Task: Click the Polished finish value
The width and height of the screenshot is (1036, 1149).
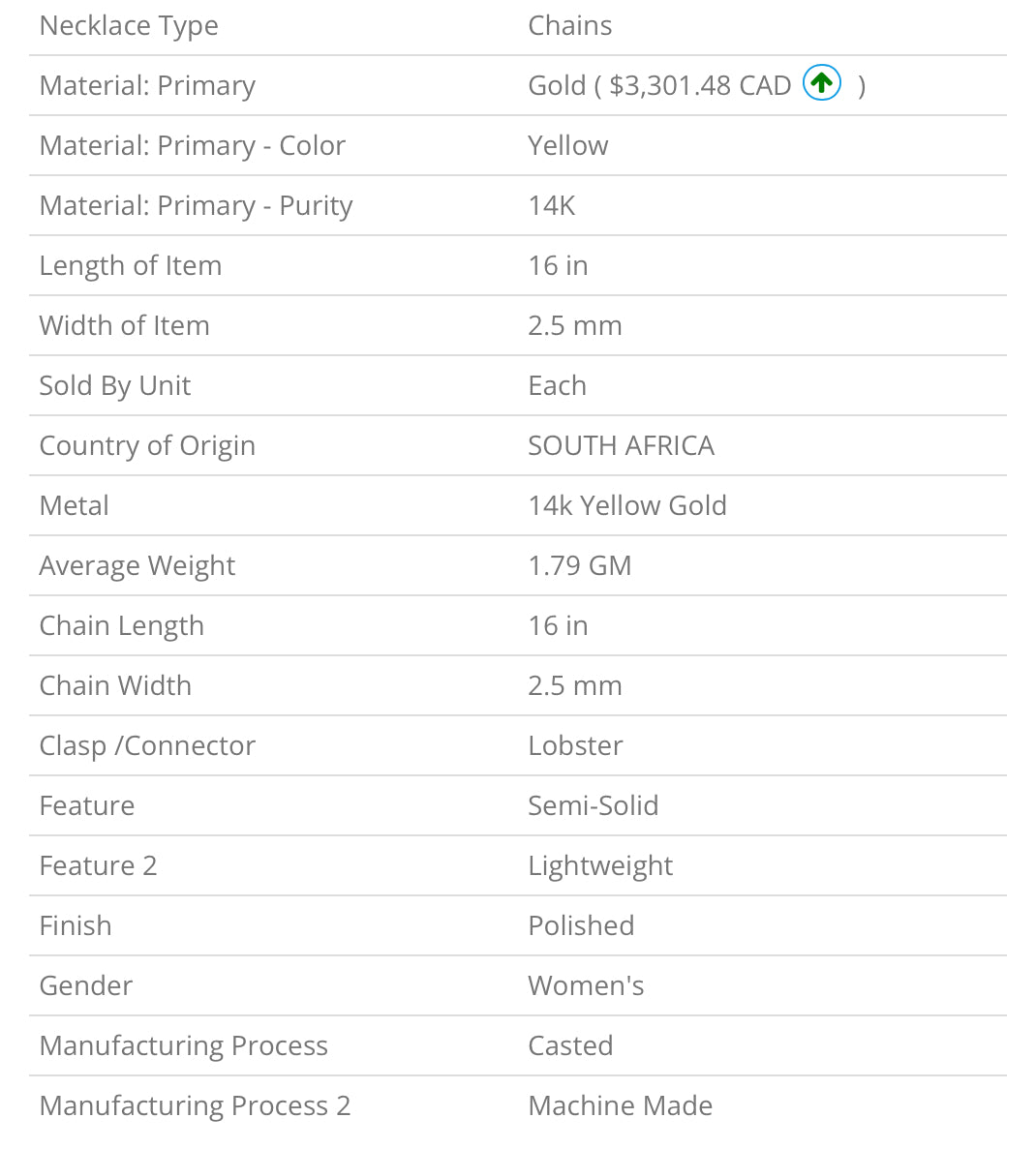Action: (x=582, y=927)
